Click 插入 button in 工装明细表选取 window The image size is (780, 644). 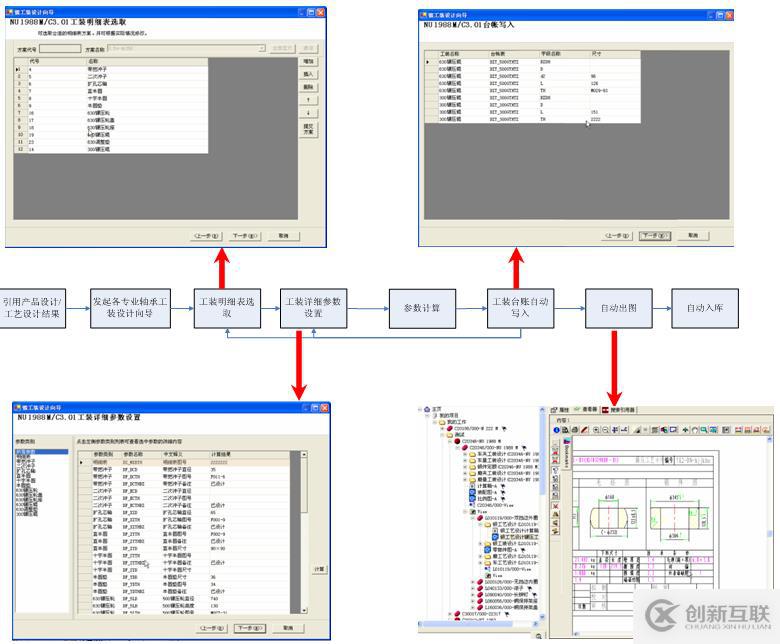coord(308,74)
